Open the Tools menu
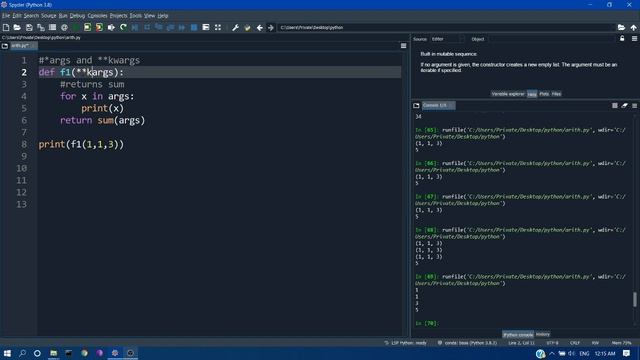 click(136, 16)
